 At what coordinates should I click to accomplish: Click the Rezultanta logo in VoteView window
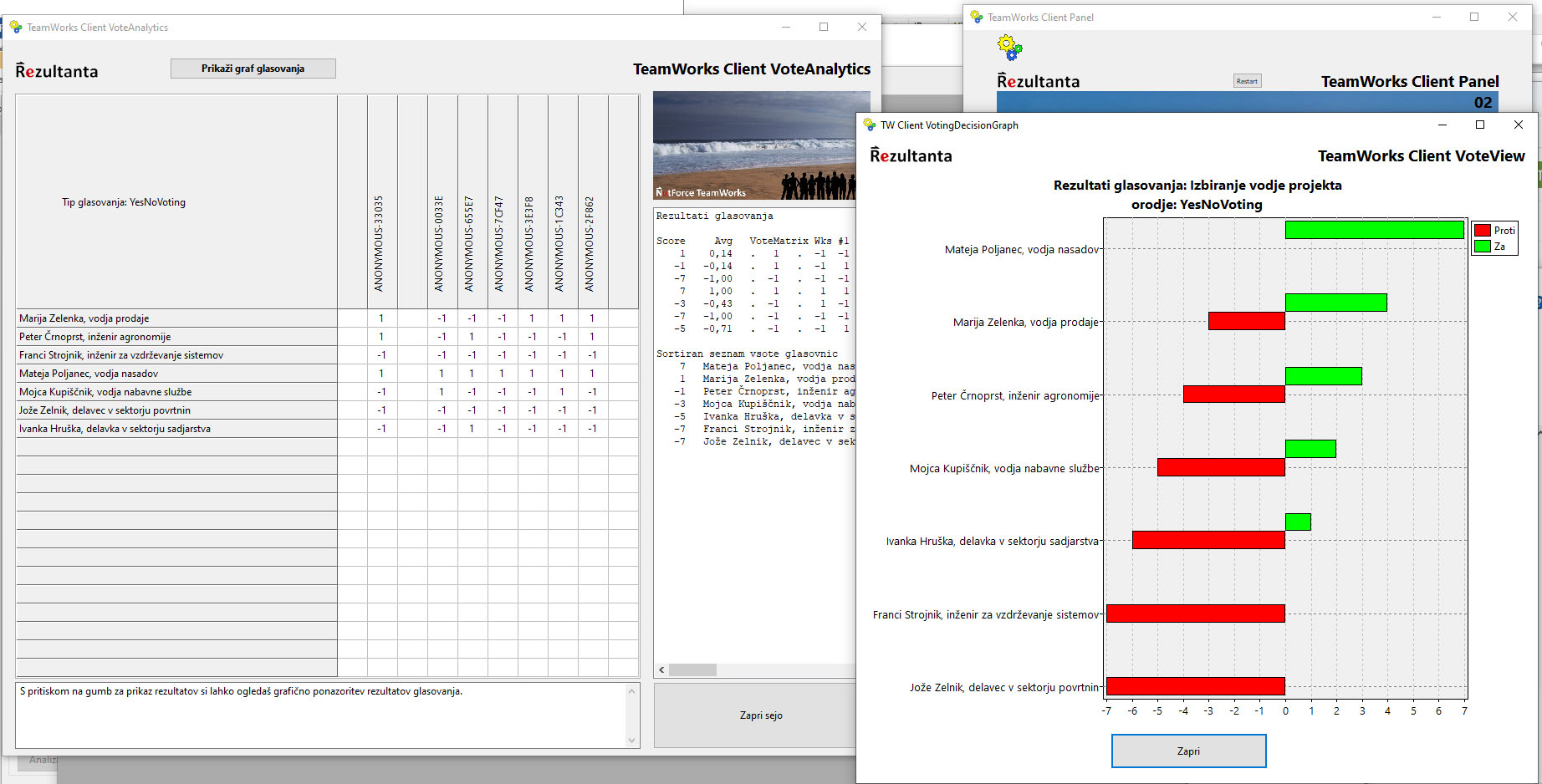(x=911, y=155)
